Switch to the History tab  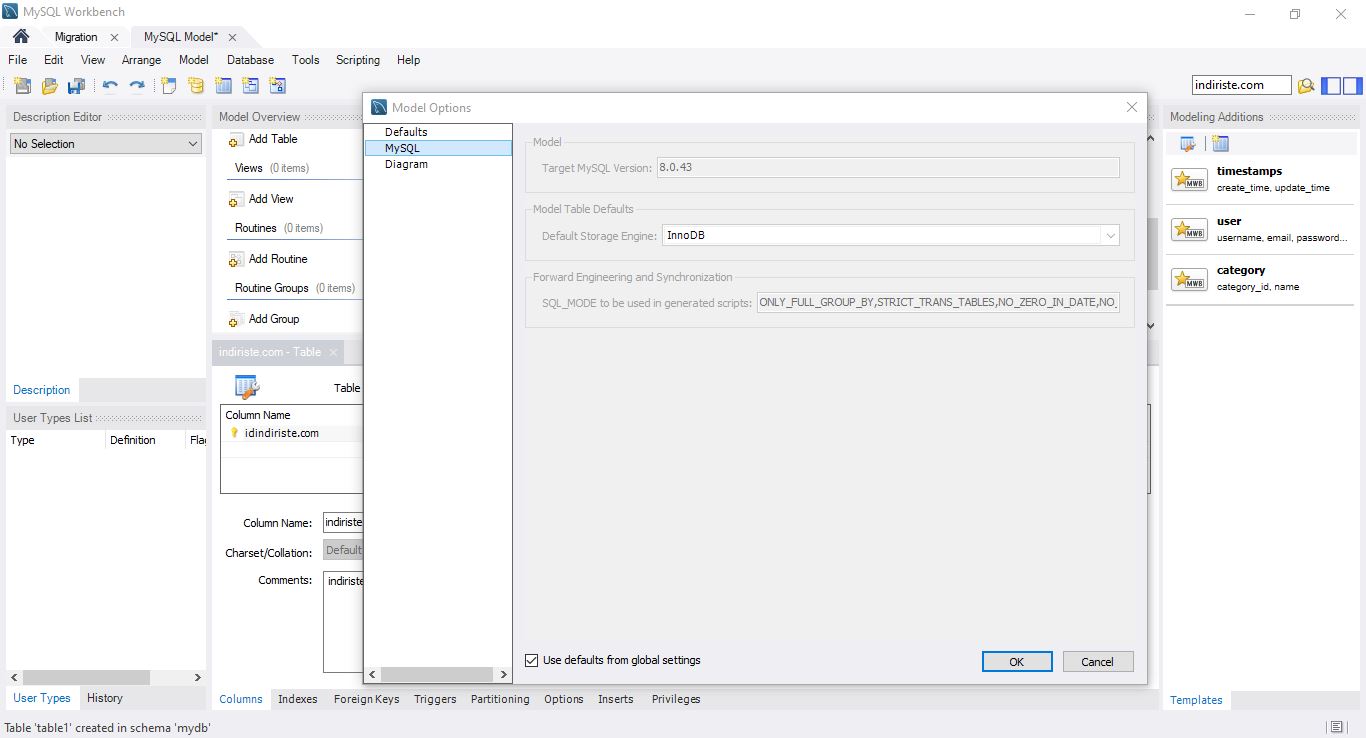(105, 698)
